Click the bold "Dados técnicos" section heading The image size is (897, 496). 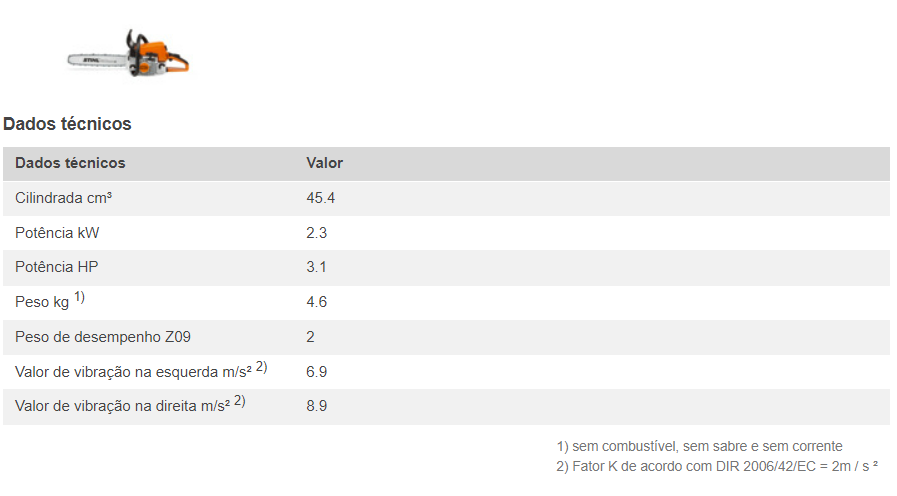coord(67,124)
